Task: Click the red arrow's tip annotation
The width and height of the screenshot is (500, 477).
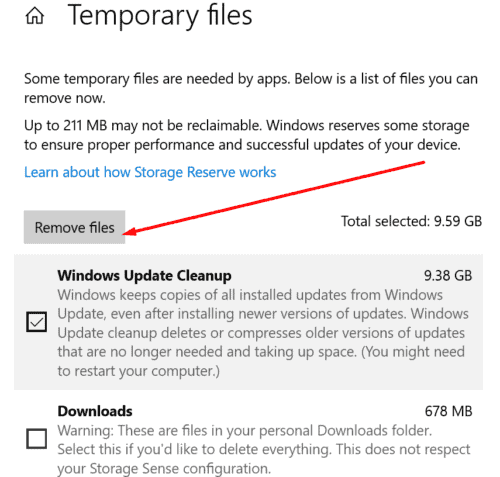Action: 128,232
